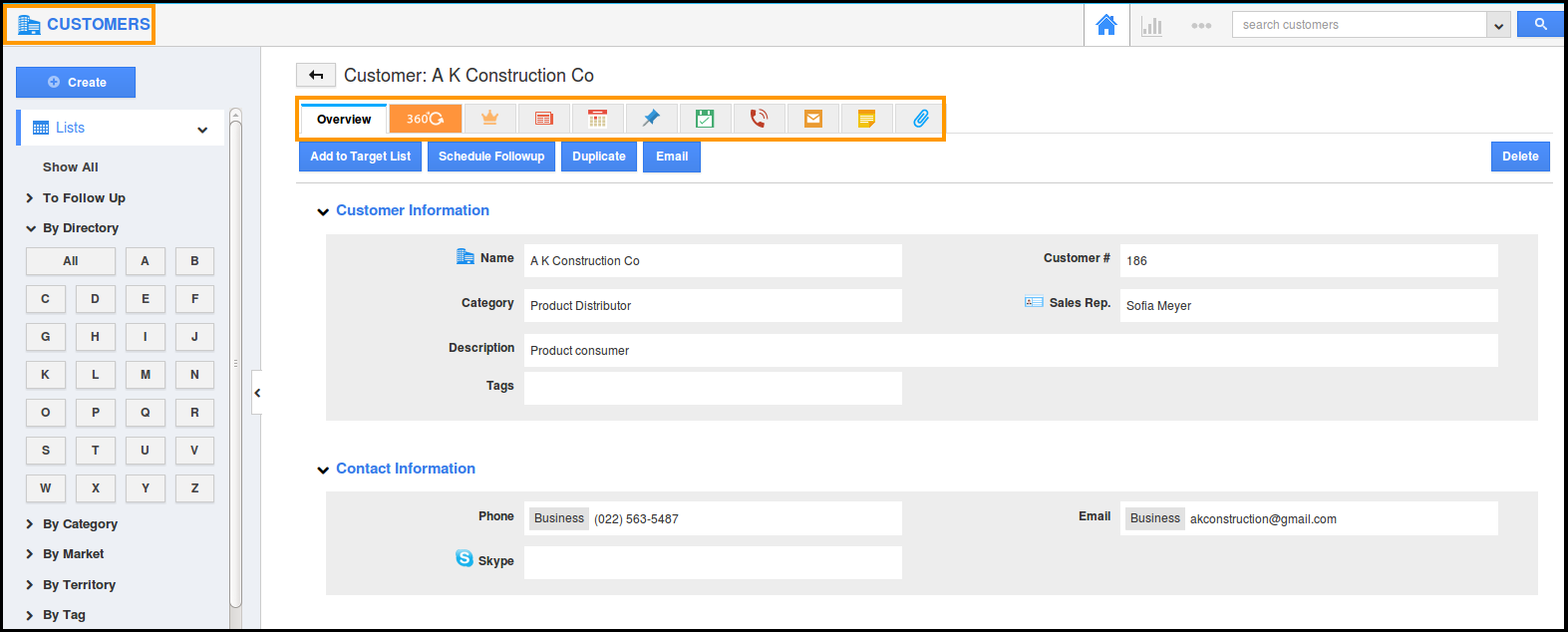Open the yellow sticky notes tab
The height and width of the screenshot is (632, 1568).
coord(867,119)
